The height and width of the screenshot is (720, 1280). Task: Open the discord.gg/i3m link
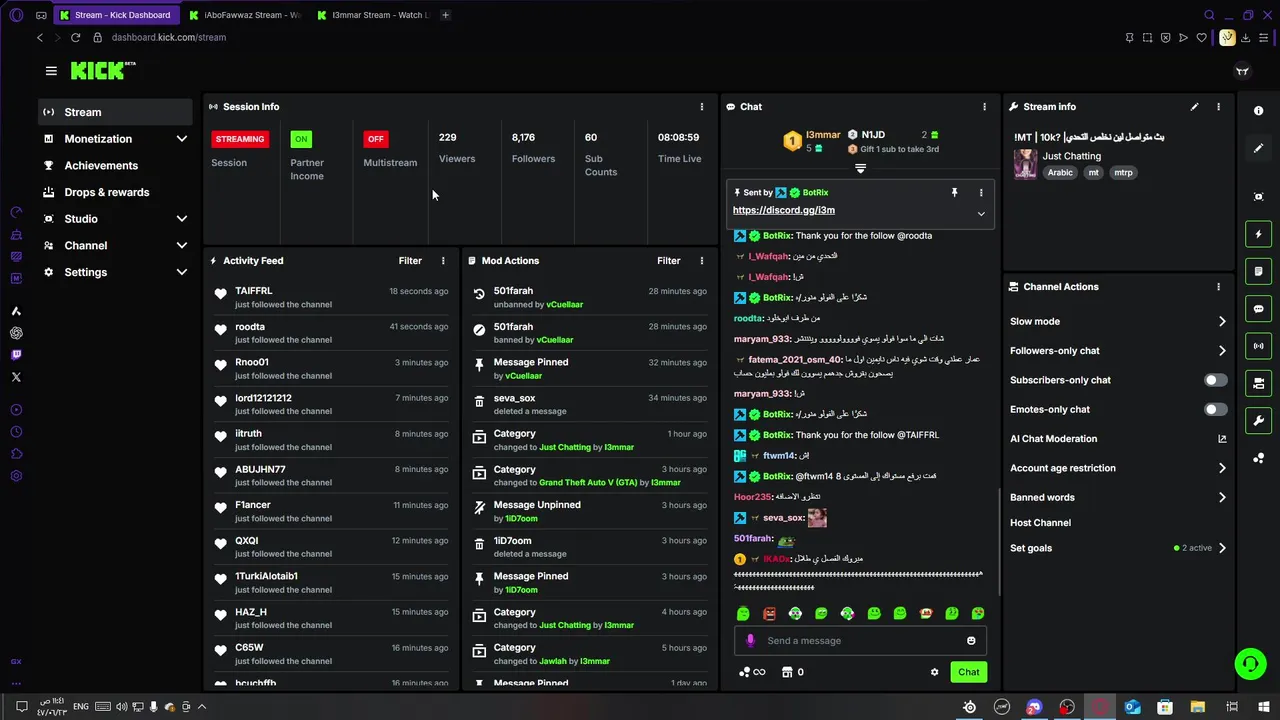click(783, 210)
